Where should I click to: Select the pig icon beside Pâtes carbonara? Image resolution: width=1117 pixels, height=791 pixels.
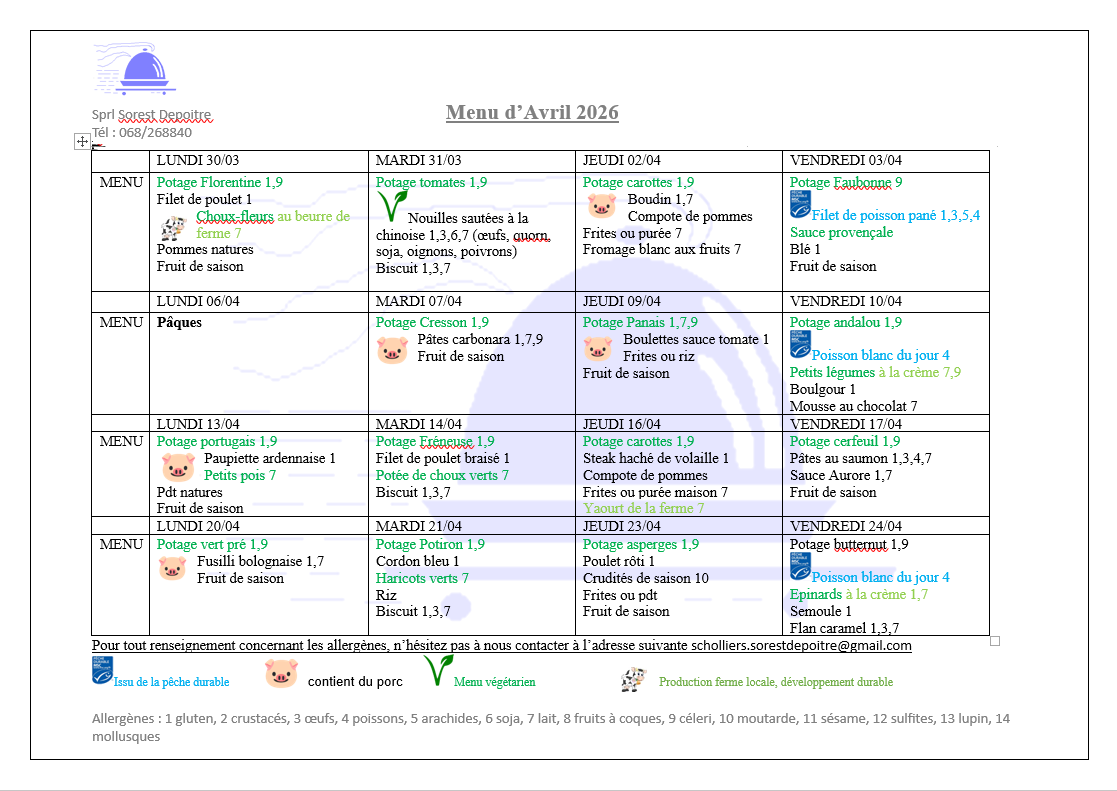point(393,349)
